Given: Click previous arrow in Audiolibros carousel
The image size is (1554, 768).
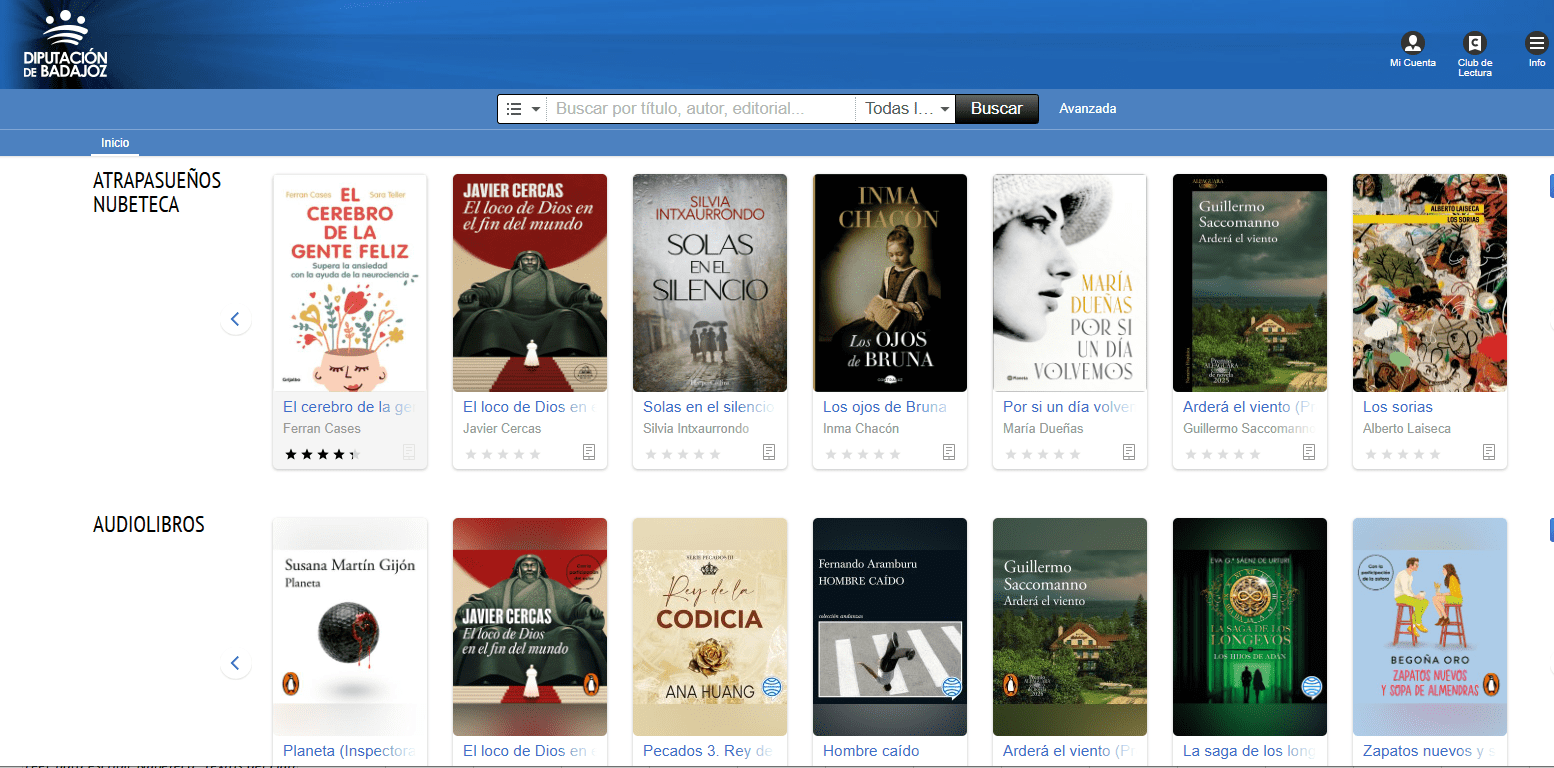Looking at the screenshot, I should tap(235, 663).
